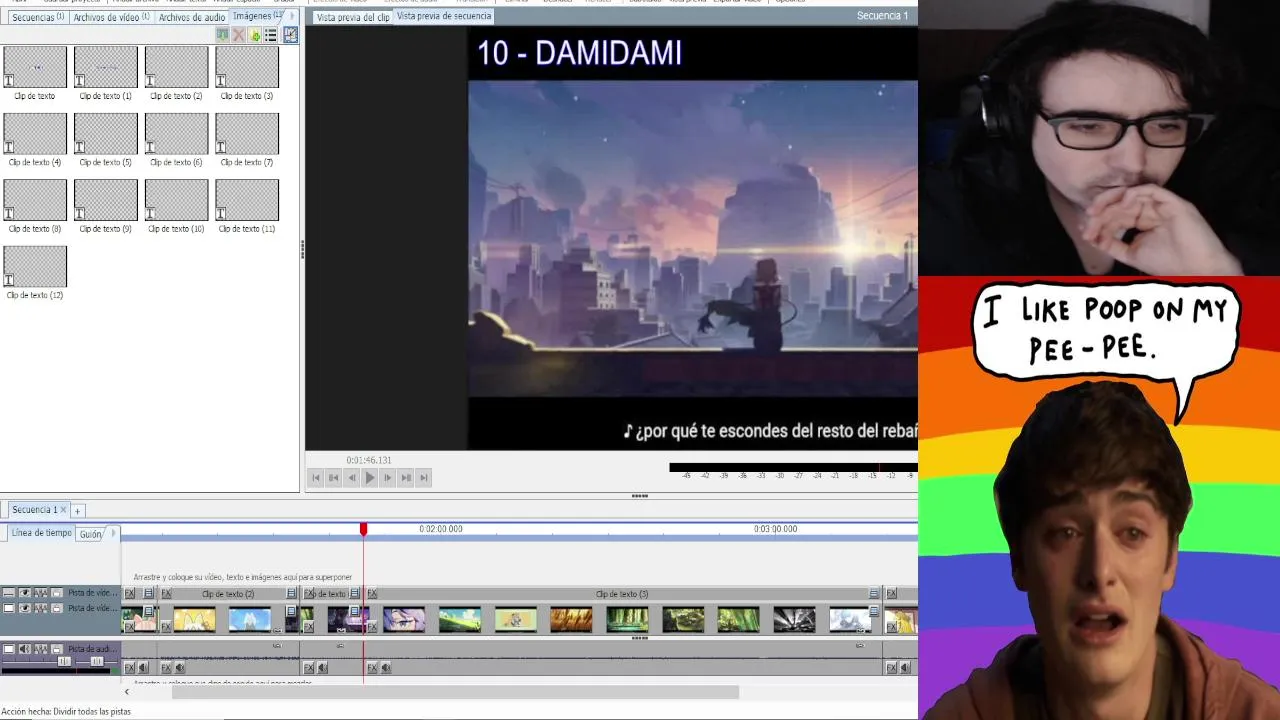Viewport: 1280px width, 720px height.
Task: Click the thumbnail view icon at bin toolbar end
Action: click(x=290, y=35)
